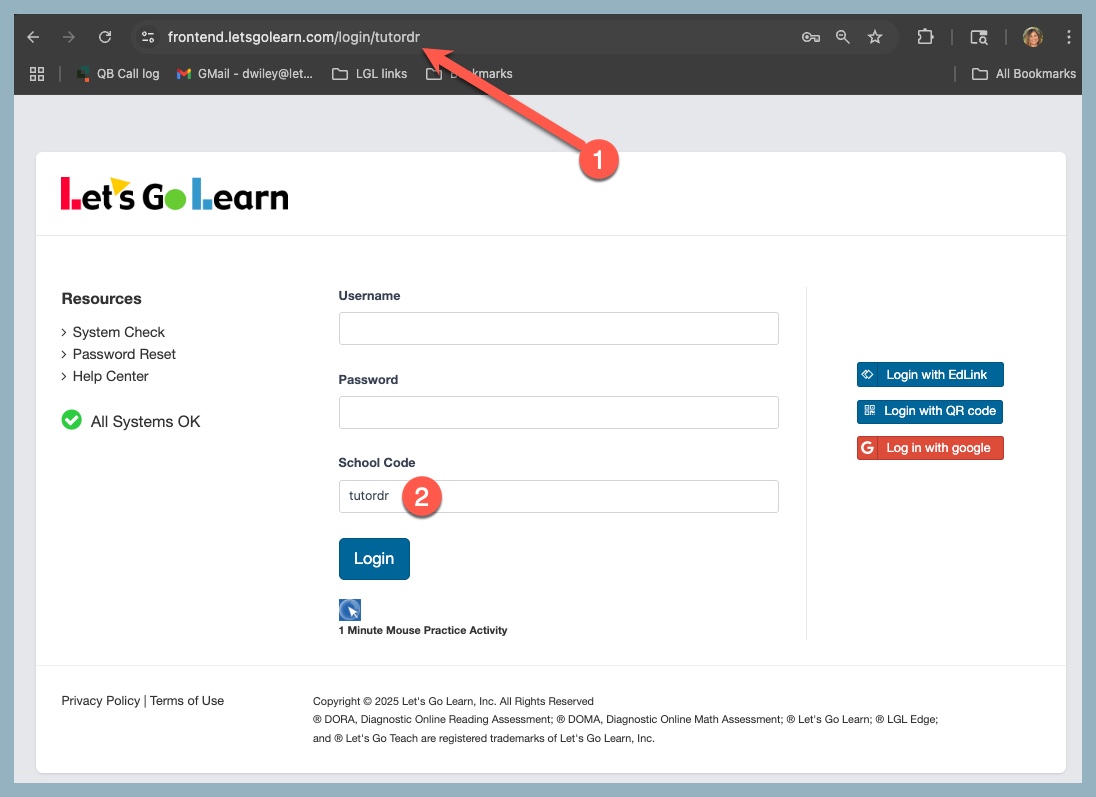Open site information icon in address bar
This screenshot has height=797, width=1096.
tap(147, 37)
